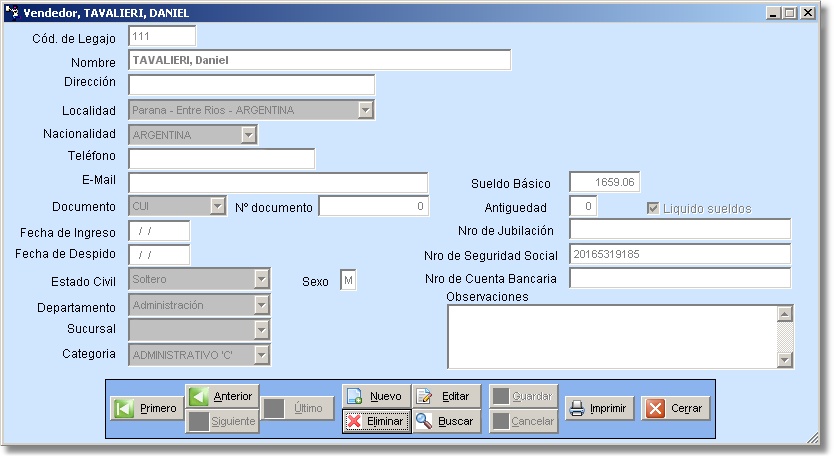Open the Categoria combo box
The image size is (834, 459).
[262, 354]
